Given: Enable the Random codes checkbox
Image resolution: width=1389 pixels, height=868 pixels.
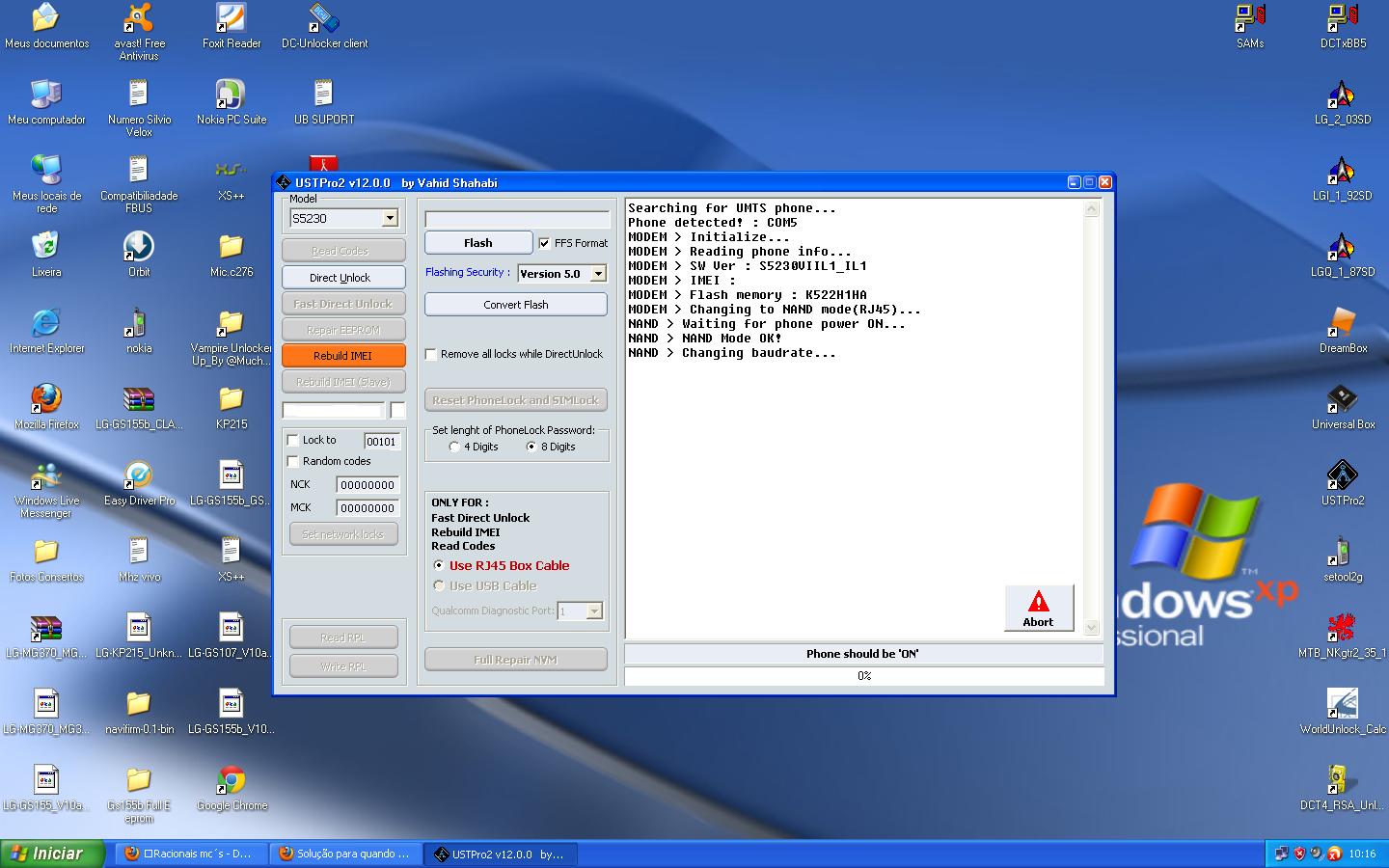Looking at the screenshot, I should (x=293, y=461).
